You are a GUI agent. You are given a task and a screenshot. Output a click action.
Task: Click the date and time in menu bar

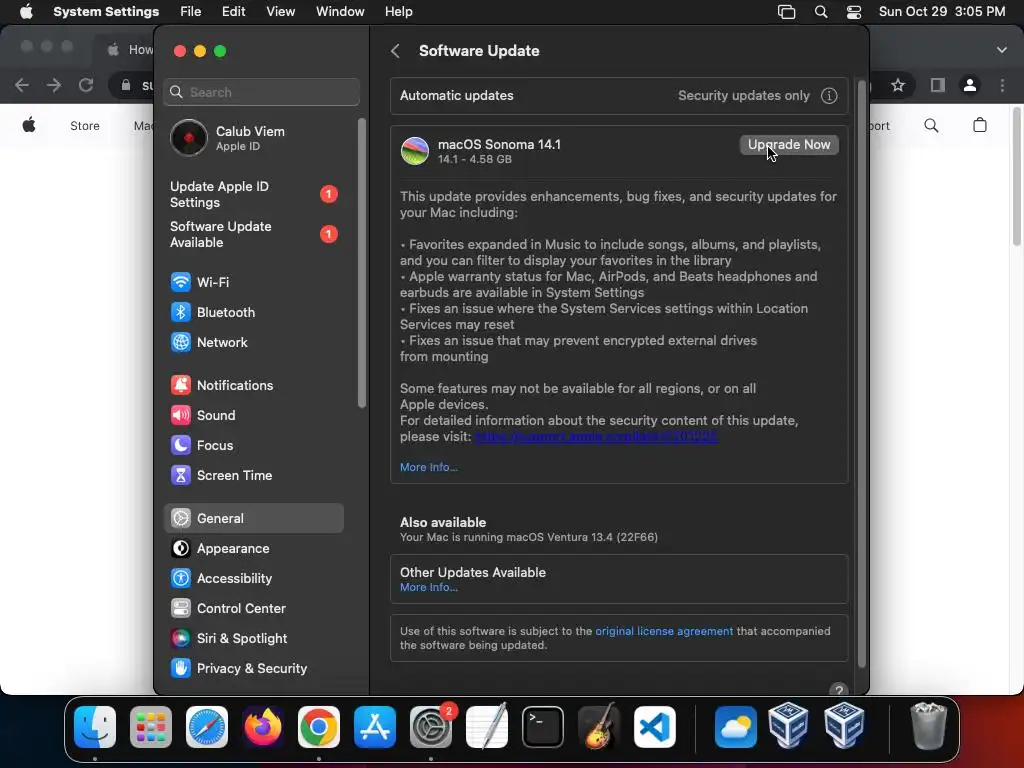click(942, 12)
